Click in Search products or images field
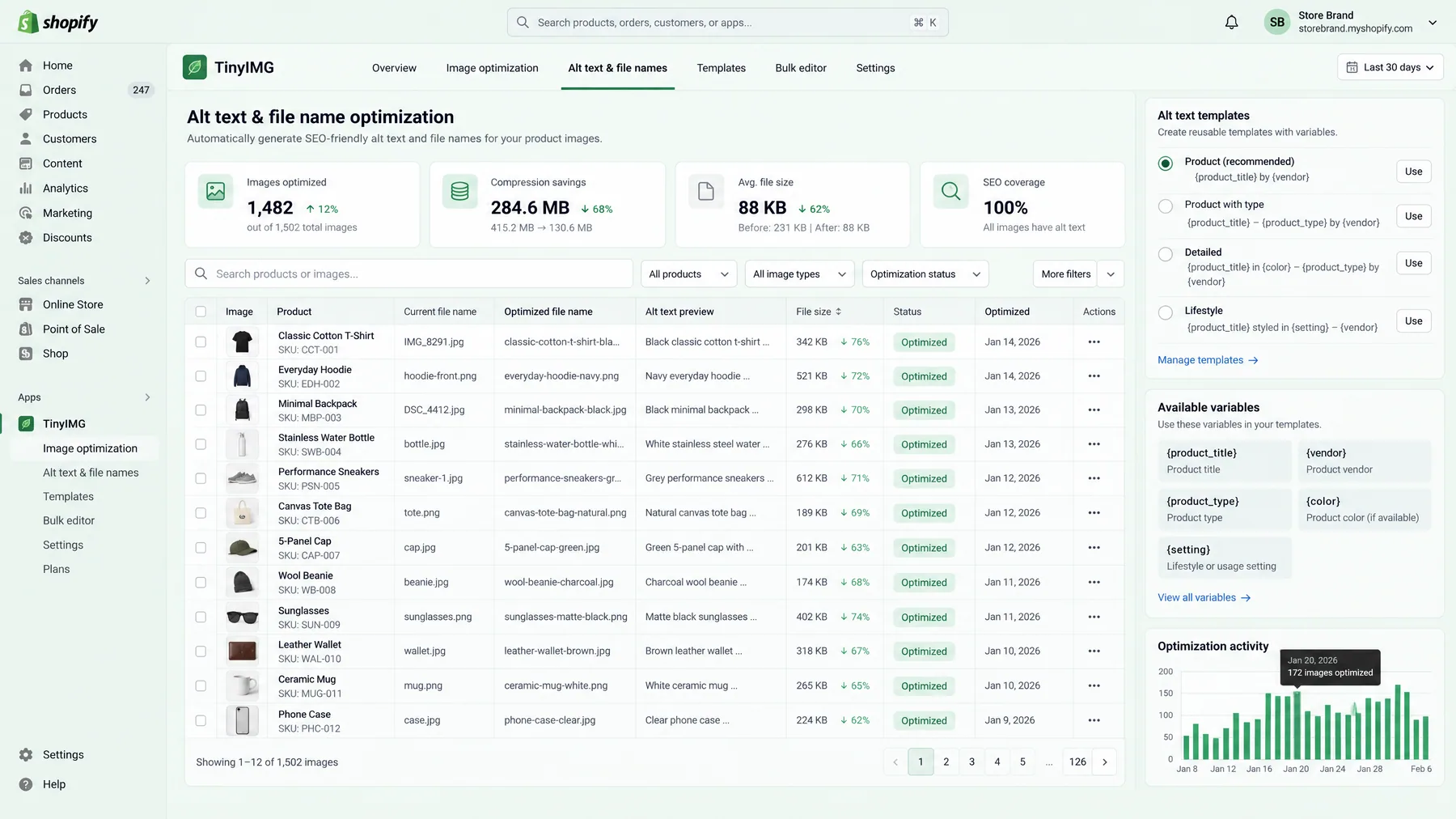This screenshot has height=819, width=1456. click(x=408, y=274)
